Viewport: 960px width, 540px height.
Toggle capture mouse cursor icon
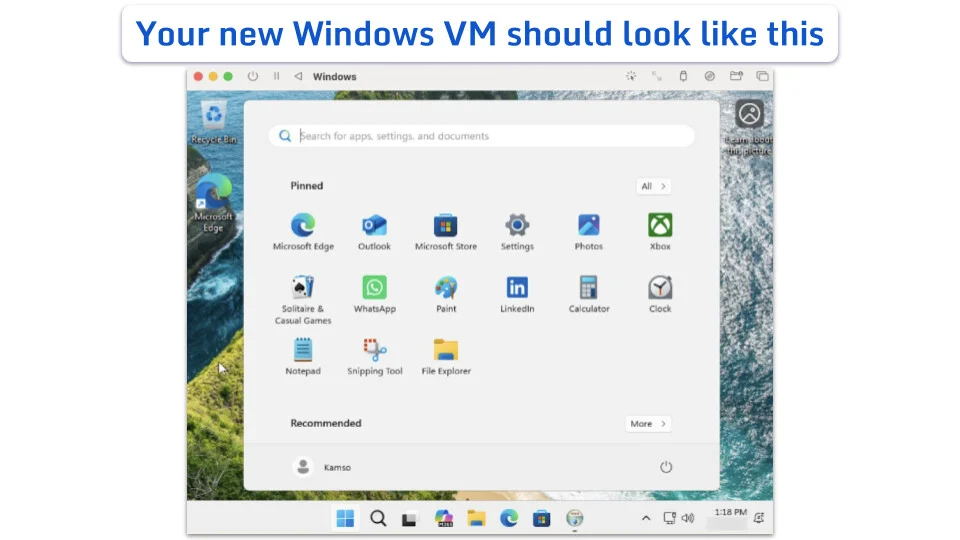(x=631, y=77)
